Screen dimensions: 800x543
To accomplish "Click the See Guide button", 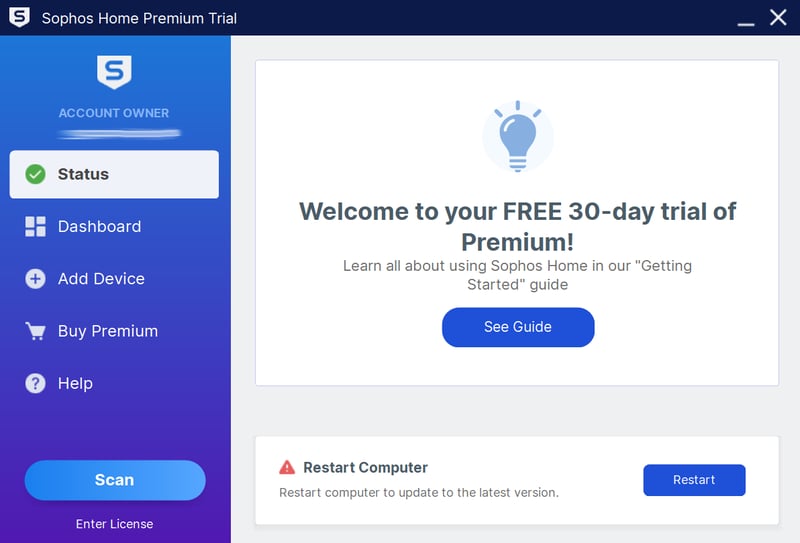I will [x=518, y=327].
